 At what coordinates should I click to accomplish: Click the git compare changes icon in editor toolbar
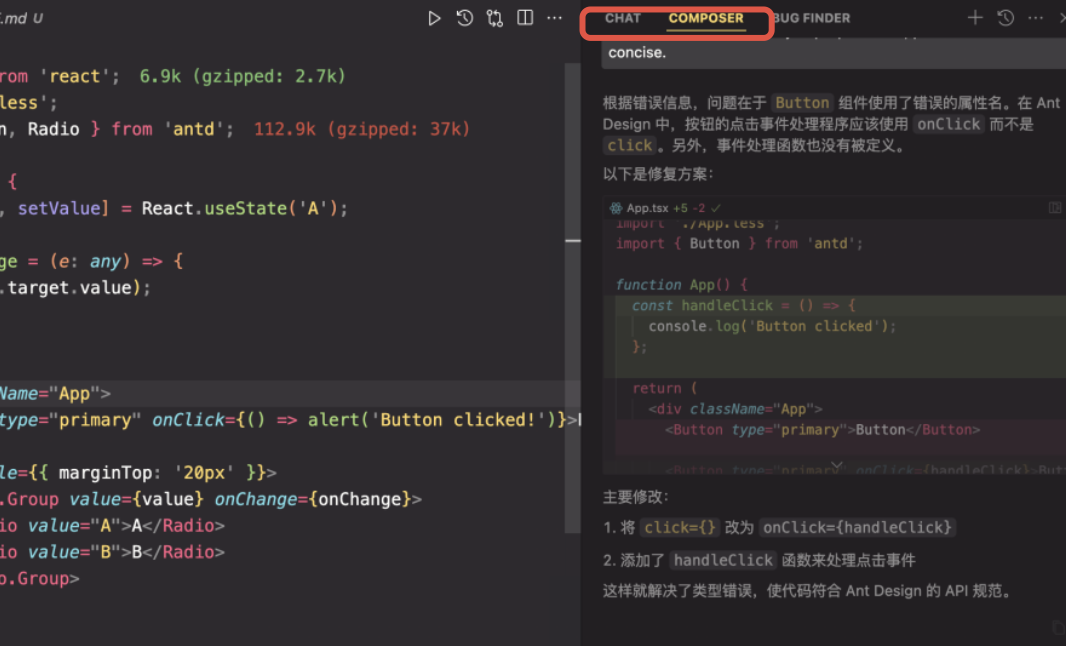pos(495,18)
